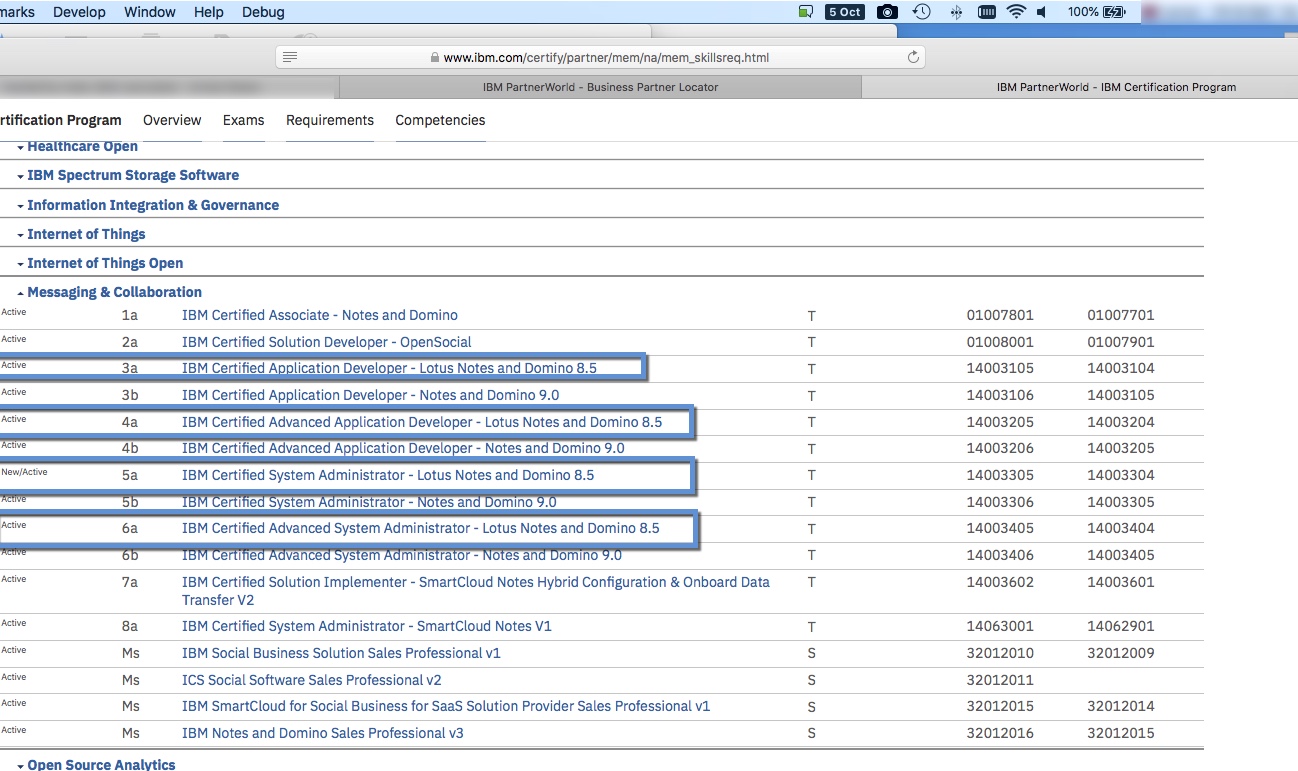Screen dimensions: 1298x771
Task: Open Solution Implementer - SmartCloud Notes Hybrid Configuration link
Action: point(476,591)
